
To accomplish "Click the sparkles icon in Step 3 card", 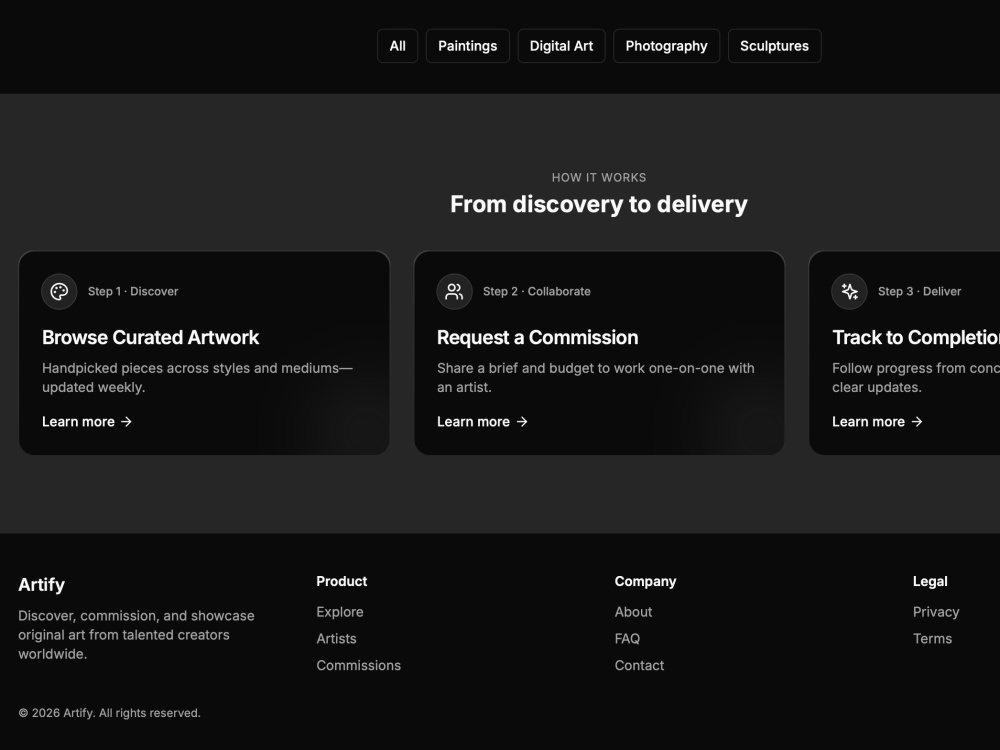I will coord(849,291).
